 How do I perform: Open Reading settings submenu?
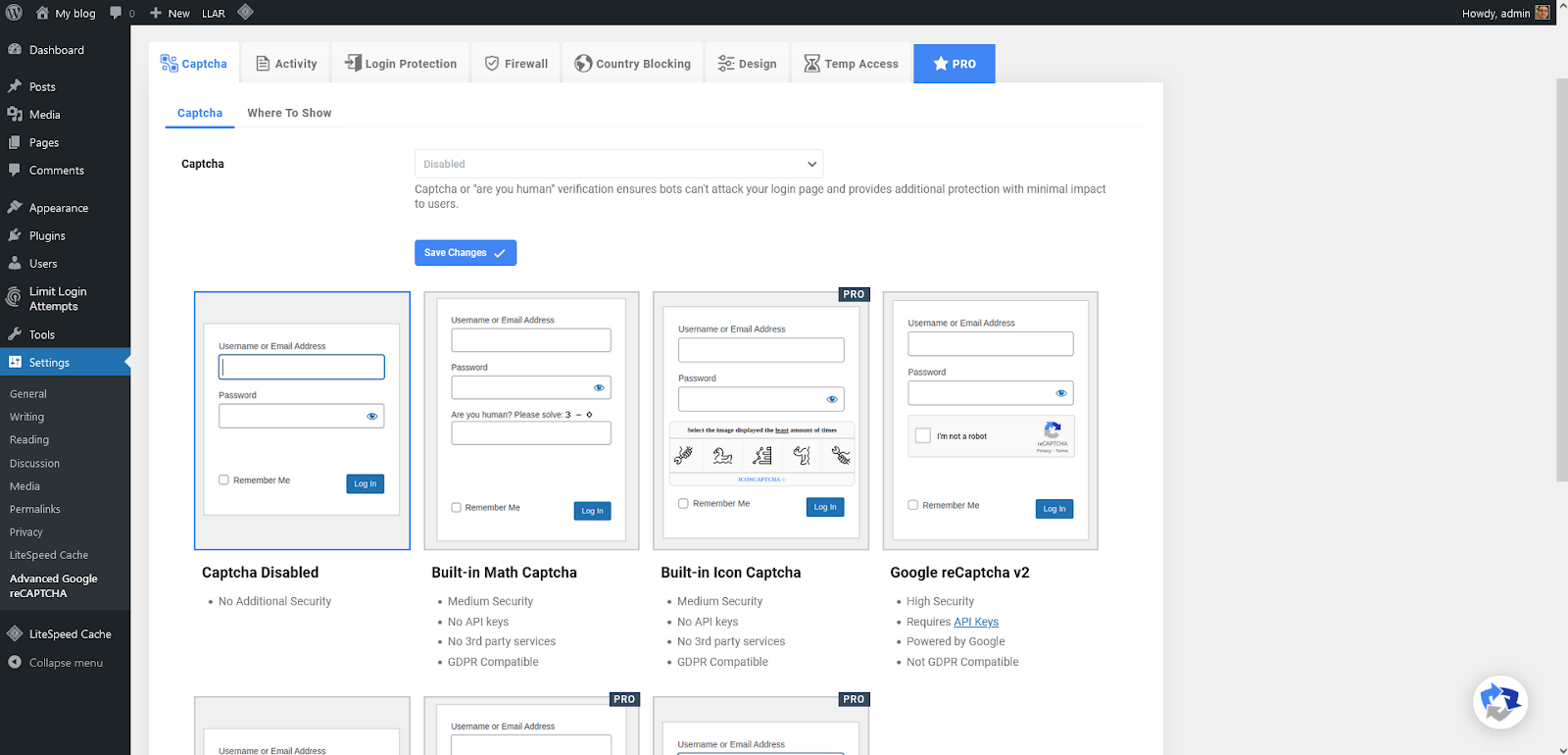click(29, 440)
